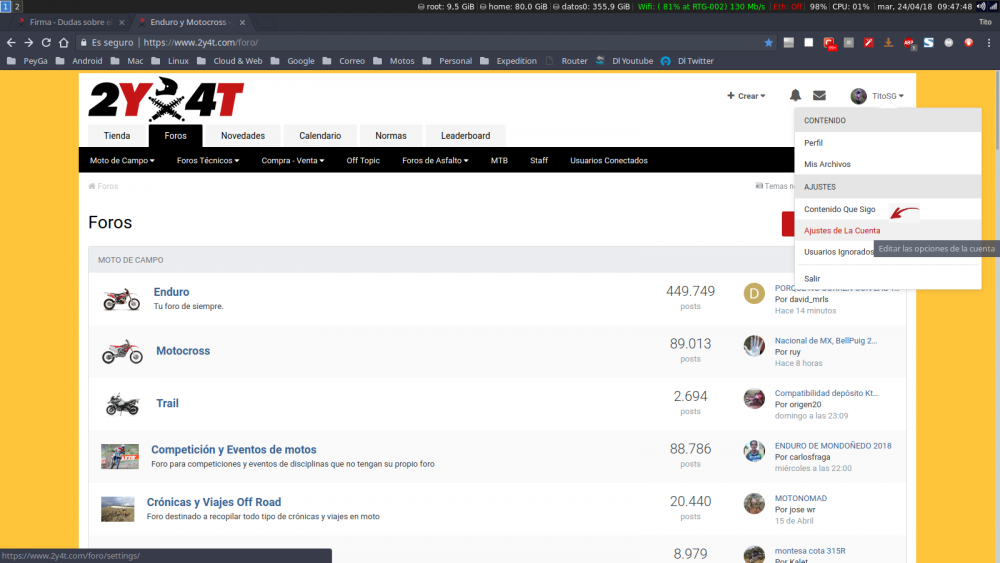Image resolution: width=1000 pixels, height=563 pixels.
Task: Switch to the 'Firma - Dudas sobre el' tab
Action: coord(70,22)
